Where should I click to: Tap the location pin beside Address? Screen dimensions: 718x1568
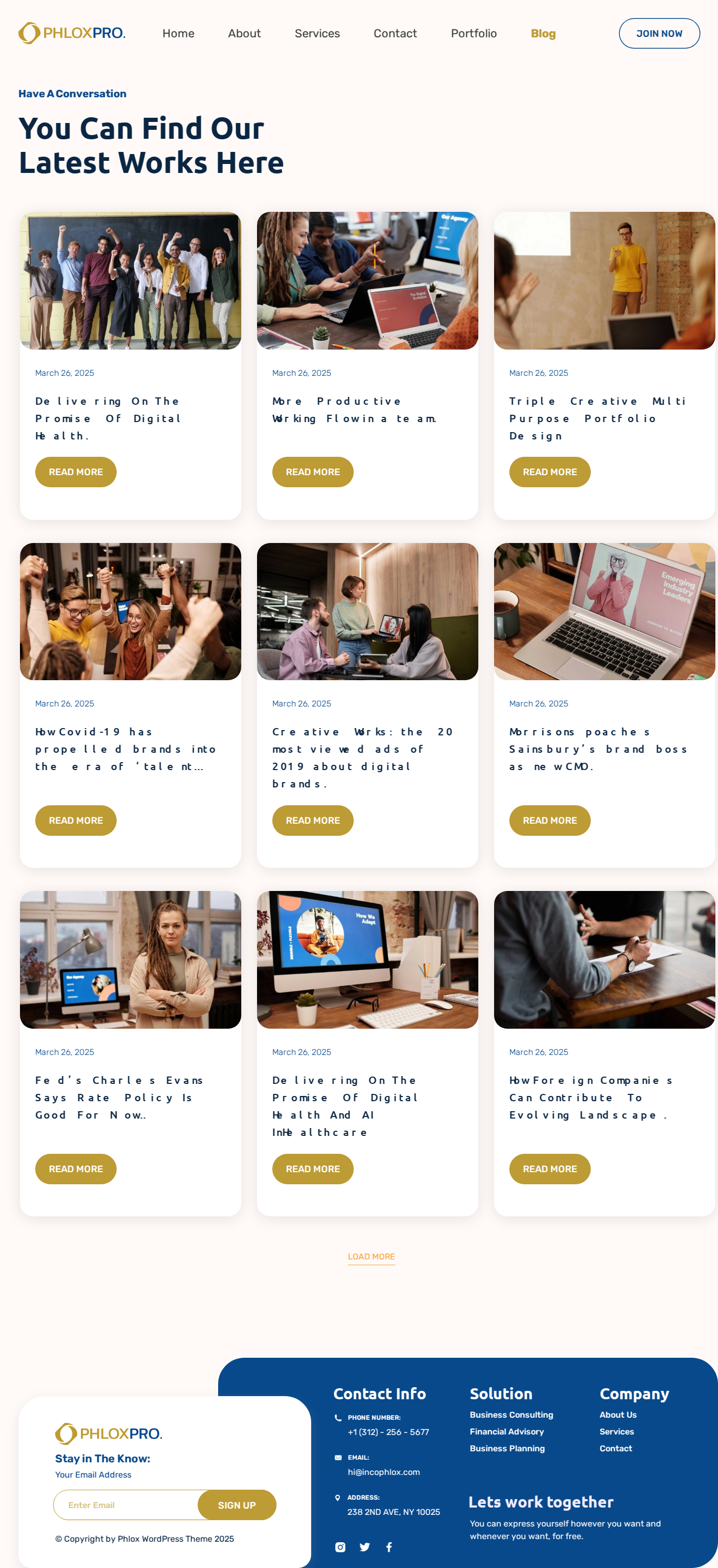pyautogui.click(x=337, y=1498)
